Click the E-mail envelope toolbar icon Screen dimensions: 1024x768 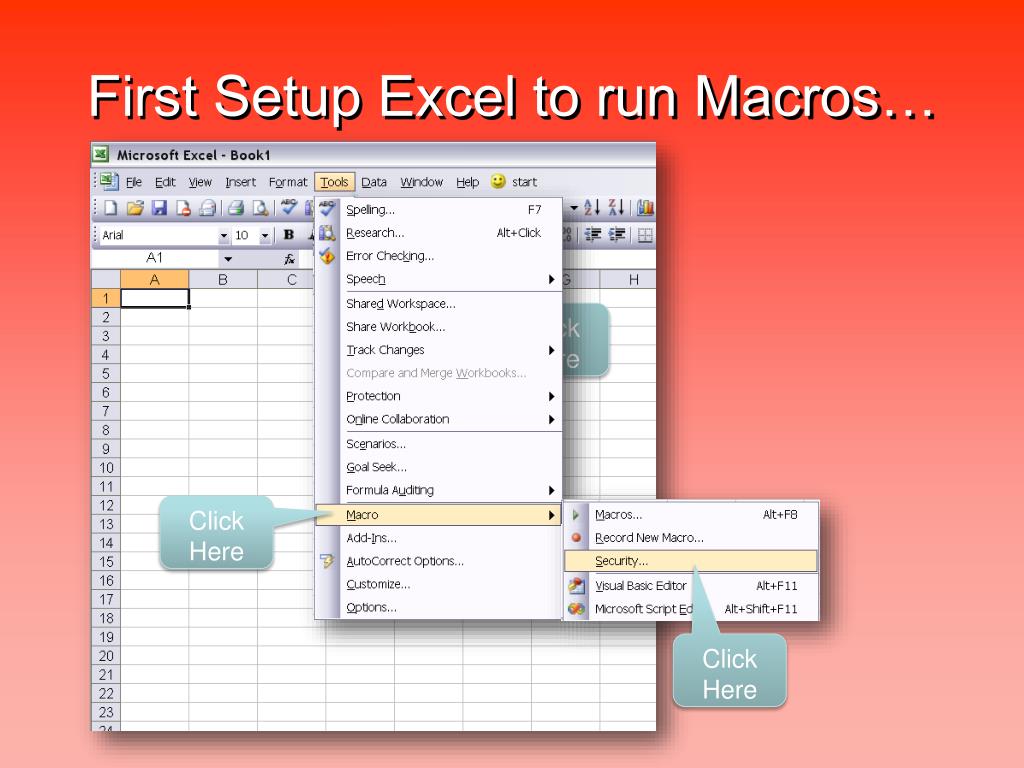(208, 208)
